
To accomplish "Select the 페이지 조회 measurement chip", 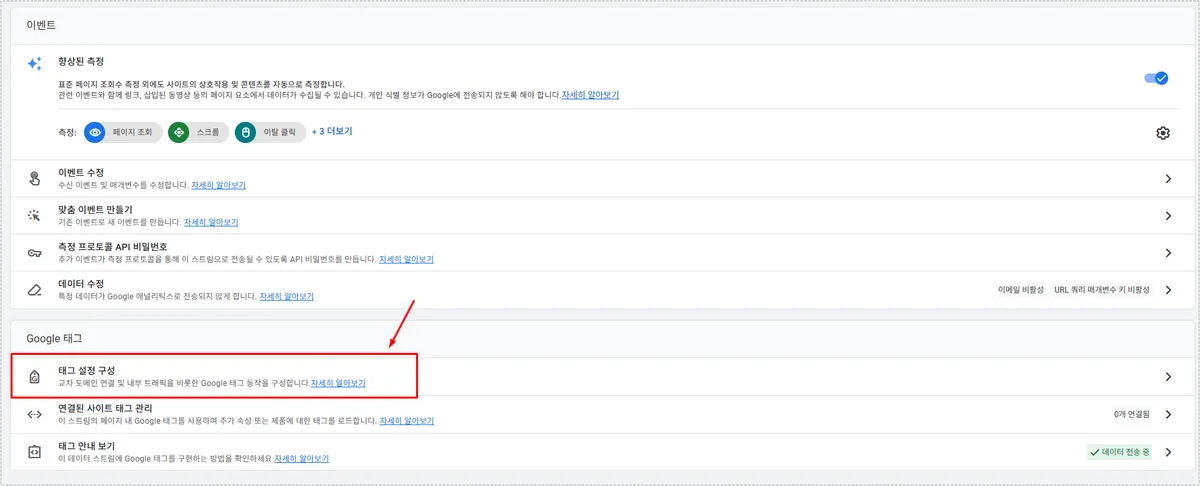I will [x=122, y=132].
